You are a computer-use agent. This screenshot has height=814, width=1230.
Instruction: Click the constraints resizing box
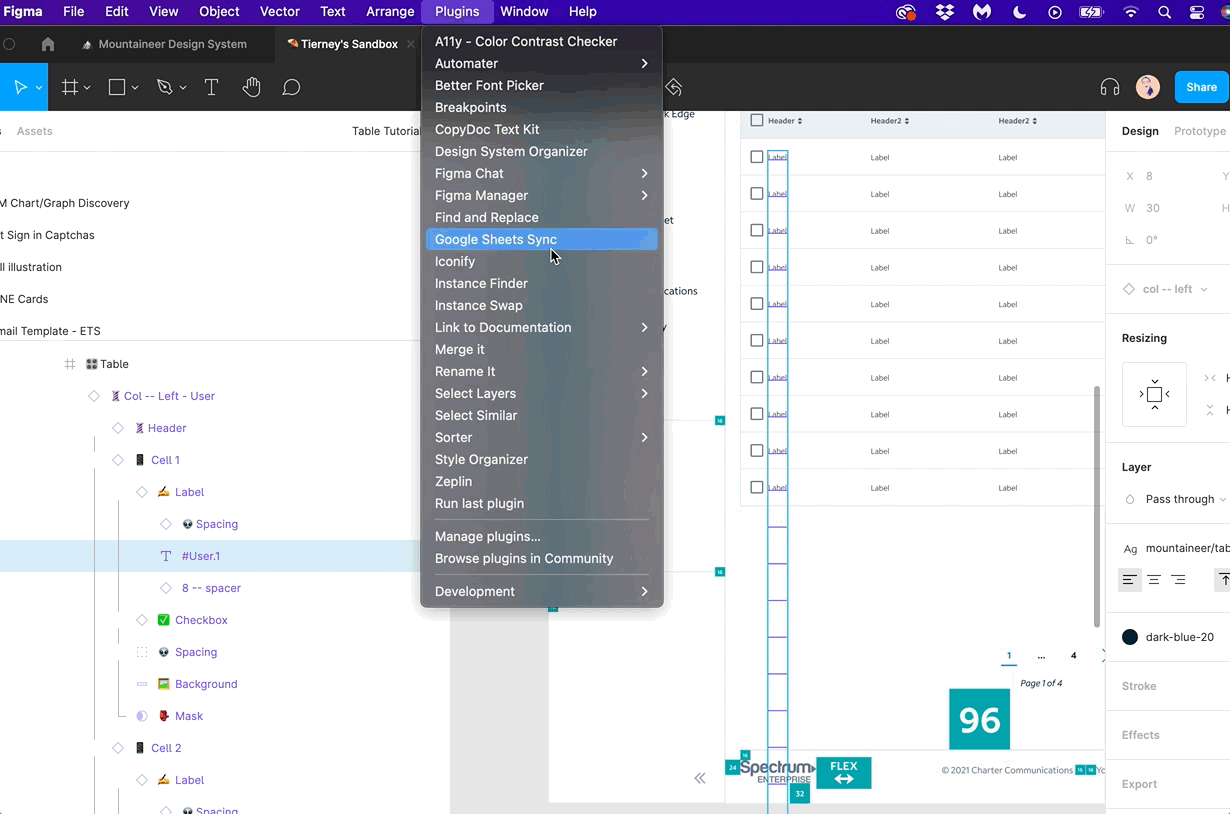click(x=1155, y=394)
